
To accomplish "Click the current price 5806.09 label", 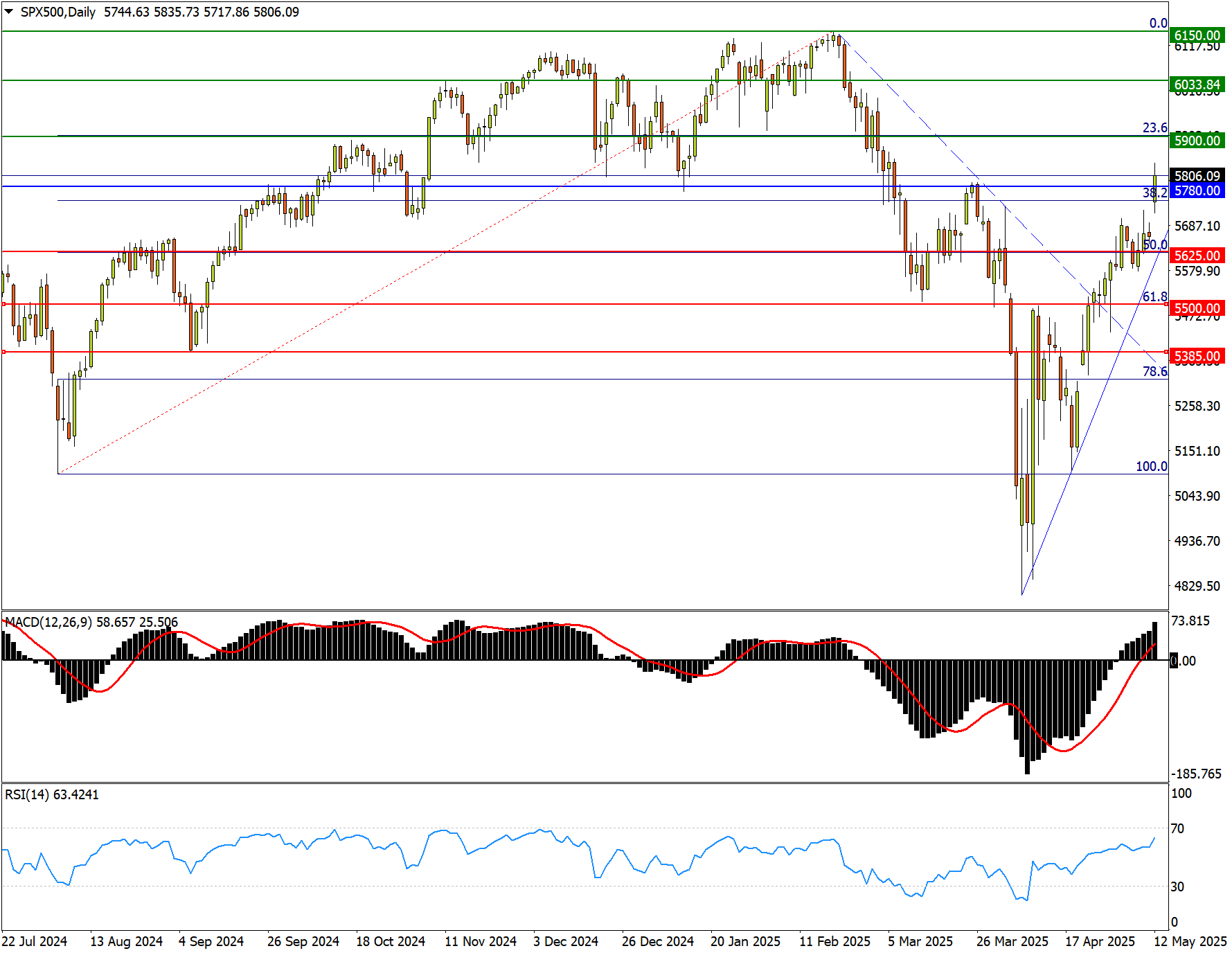I will tap(1197, 176).
